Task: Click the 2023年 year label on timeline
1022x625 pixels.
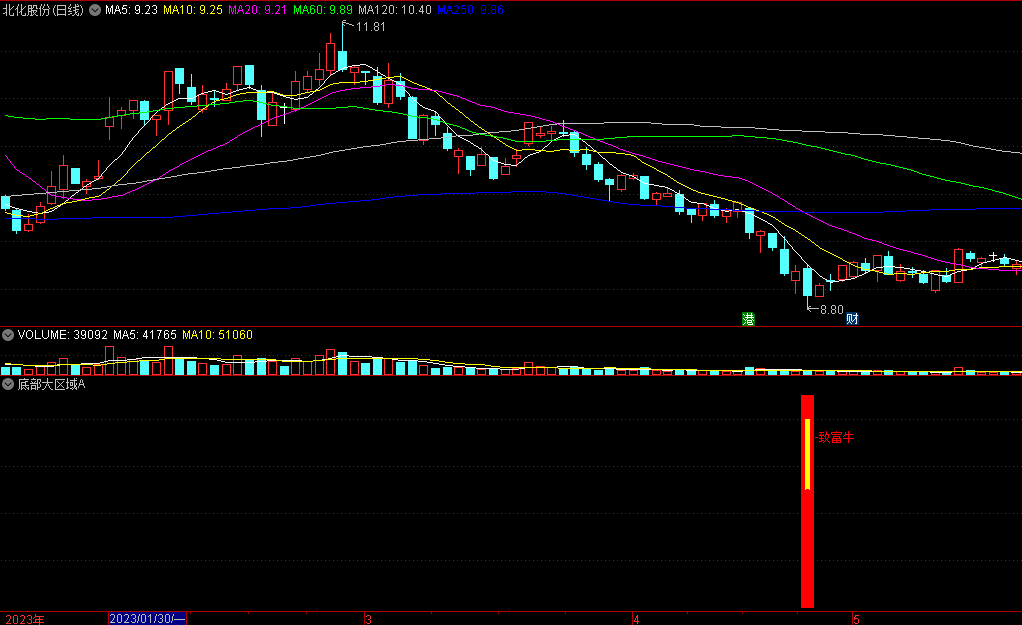Action: click(25, 618)
